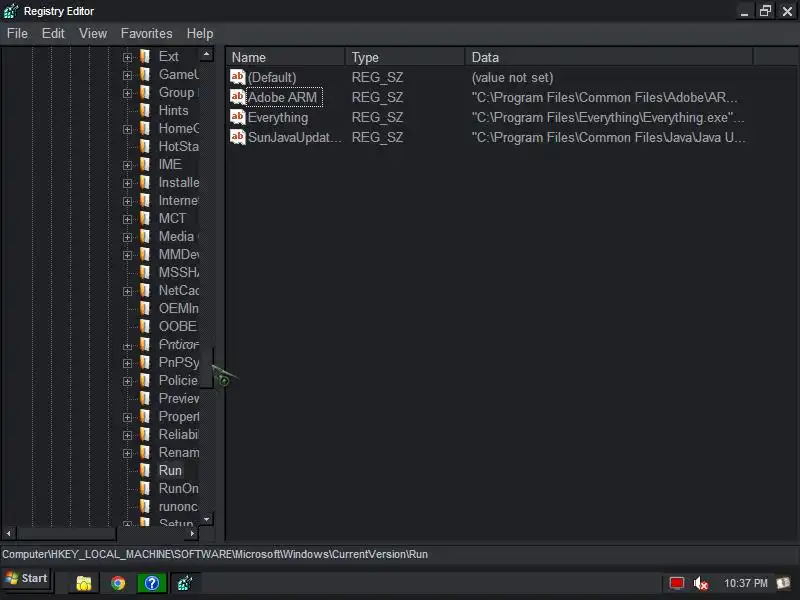Viewport: 800px width, 600px height.
Task: Click the Everything string value icon
Action: 238,117
